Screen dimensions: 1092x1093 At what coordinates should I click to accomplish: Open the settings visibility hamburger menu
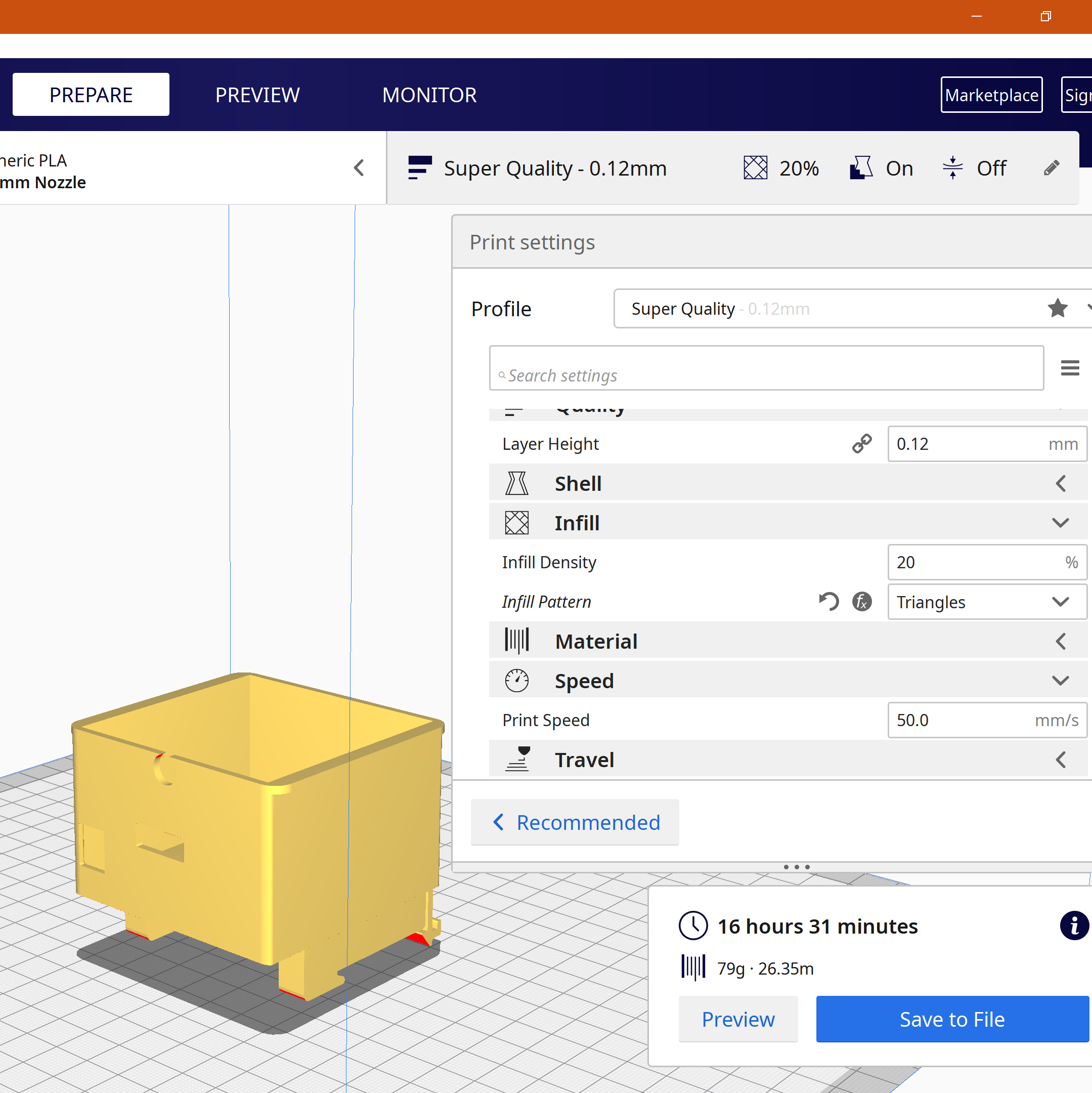coord(1069,368)
